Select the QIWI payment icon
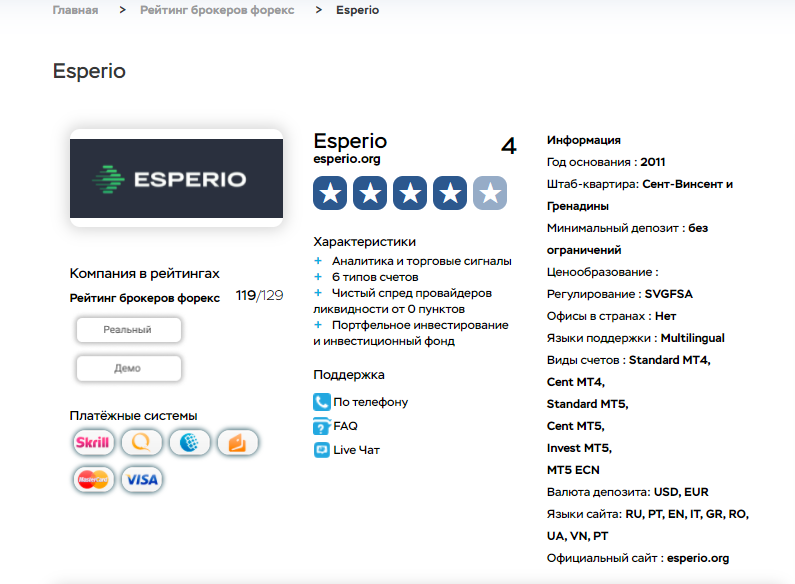795x584 pixels. coord(141,443)
